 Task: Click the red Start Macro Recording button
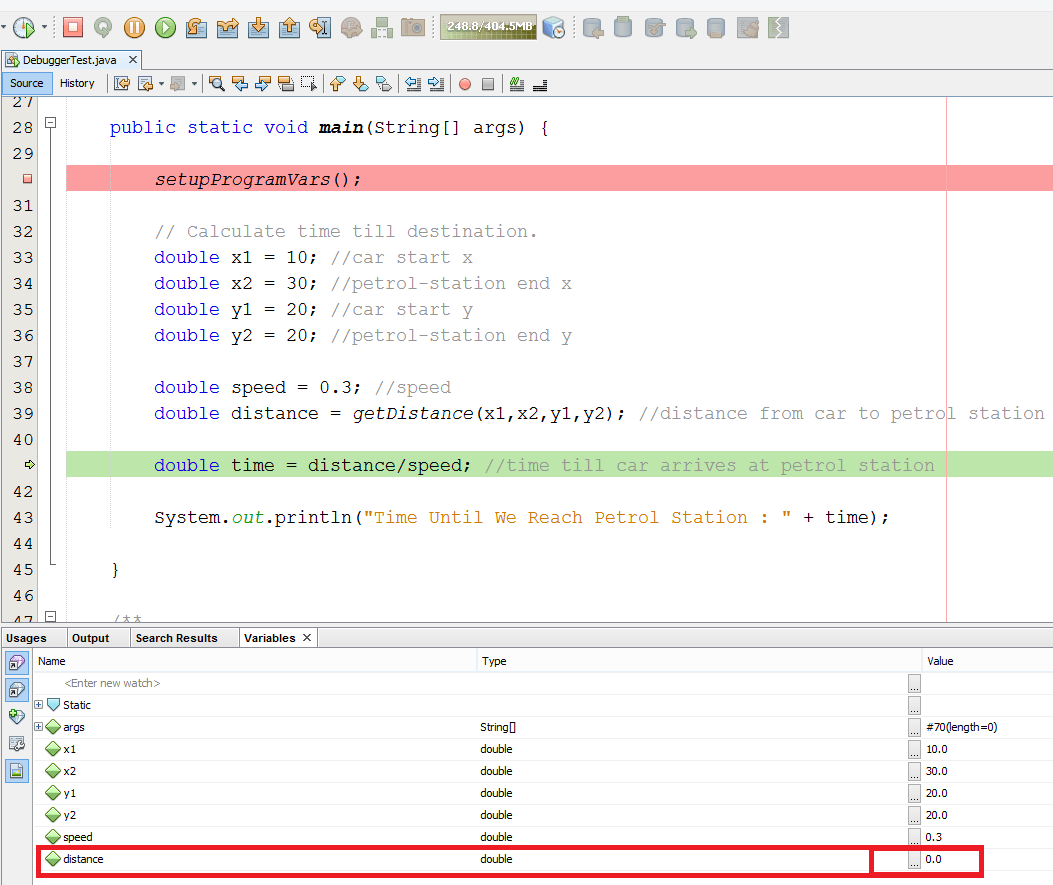pos(465,84)
